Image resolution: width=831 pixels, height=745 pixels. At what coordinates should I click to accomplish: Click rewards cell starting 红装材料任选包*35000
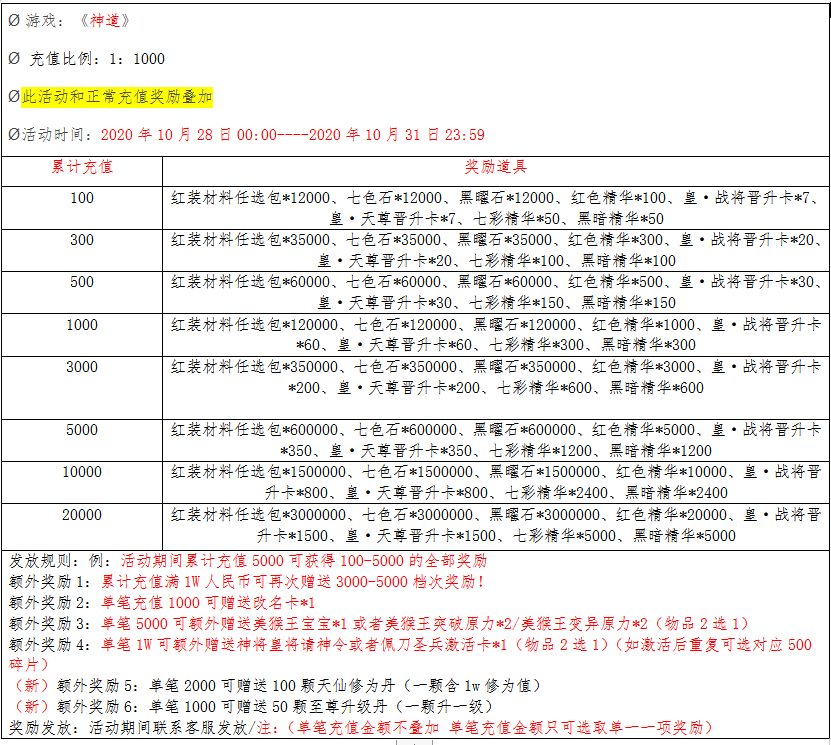[x=496, y=250]
